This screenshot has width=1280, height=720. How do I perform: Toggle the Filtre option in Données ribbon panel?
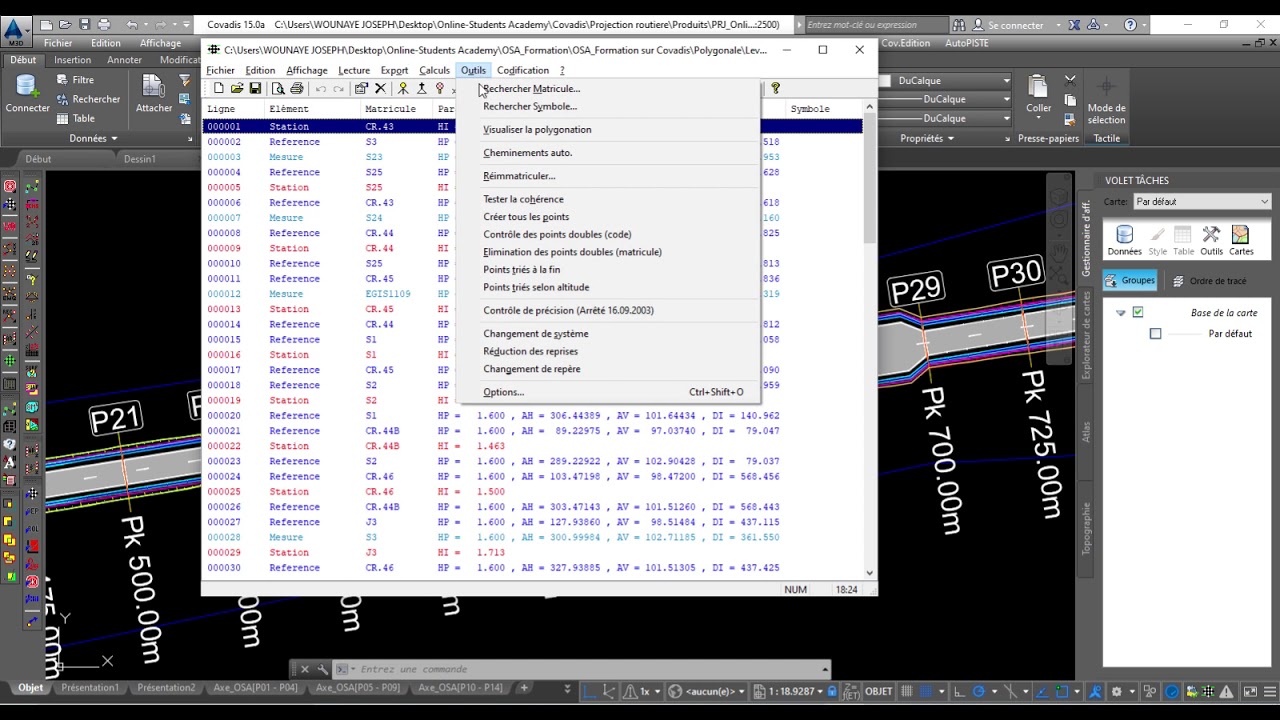tap(75, 80)
